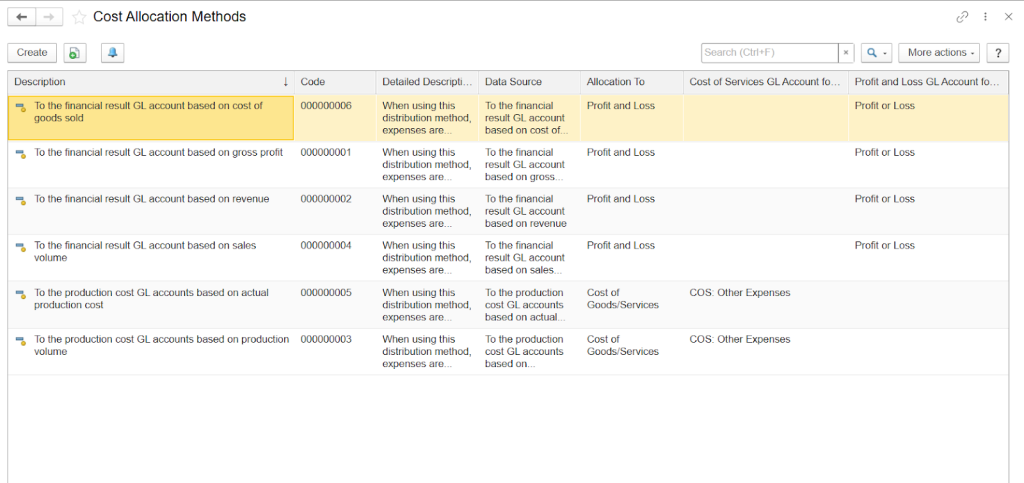
Task: Select row icon for gross profit method
Action: tap(21, 153)
